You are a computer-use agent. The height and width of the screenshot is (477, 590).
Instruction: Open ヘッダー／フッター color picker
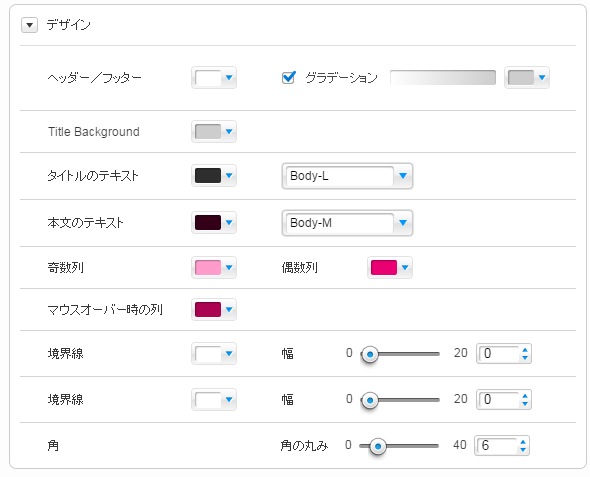214,78
